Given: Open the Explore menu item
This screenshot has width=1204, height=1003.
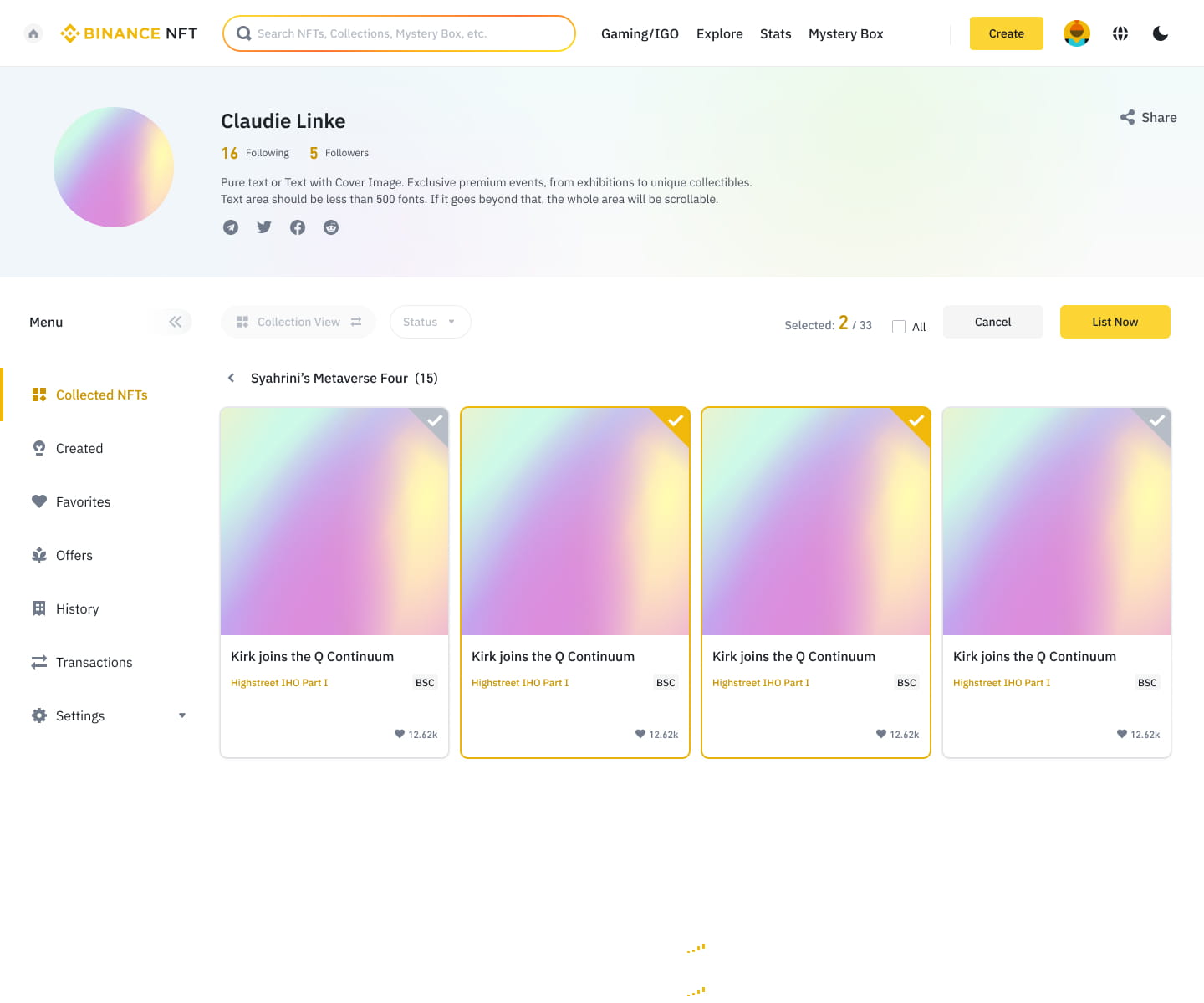Looking at the screenshot, I should (720, 33).
